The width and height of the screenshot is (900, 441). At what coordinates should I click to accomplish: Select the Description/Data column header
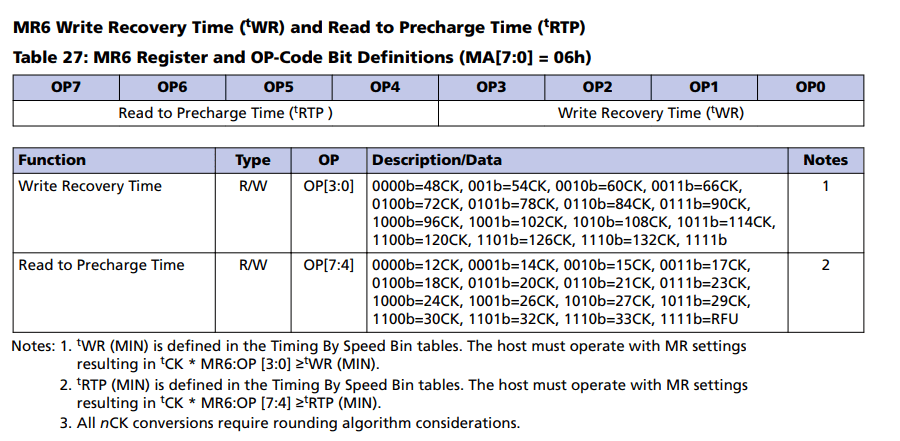point(437,160)
